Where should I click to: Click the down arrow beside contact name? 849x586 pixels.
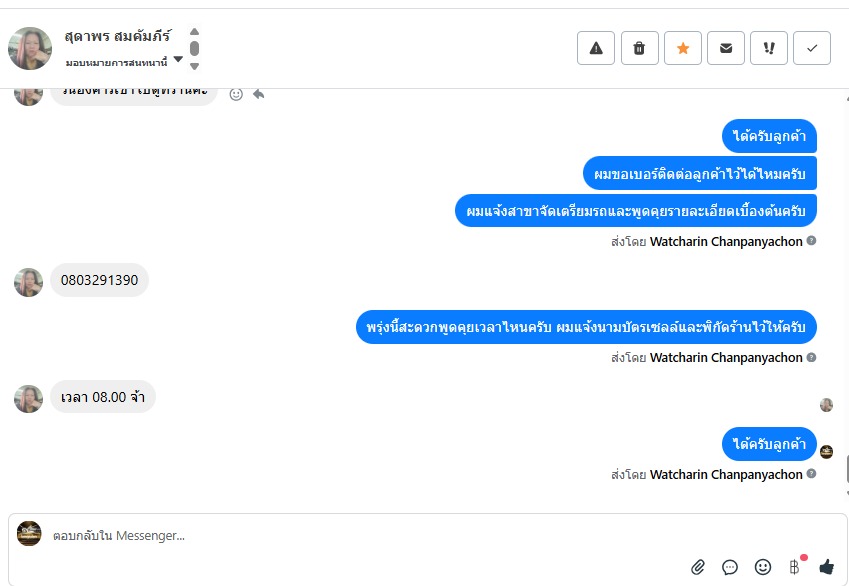[194, 67]
